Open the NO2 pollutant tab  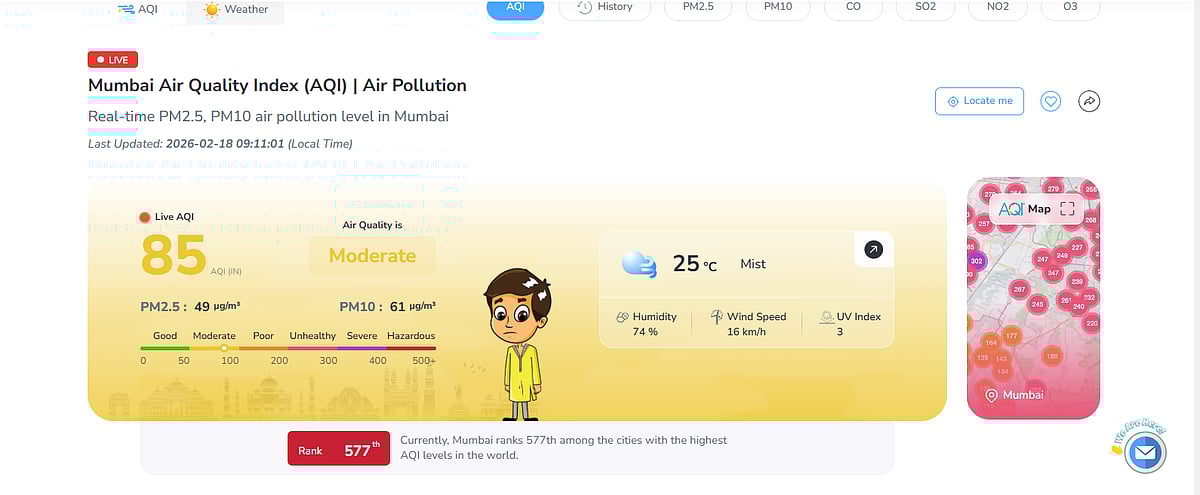click(x=997, y=8)
